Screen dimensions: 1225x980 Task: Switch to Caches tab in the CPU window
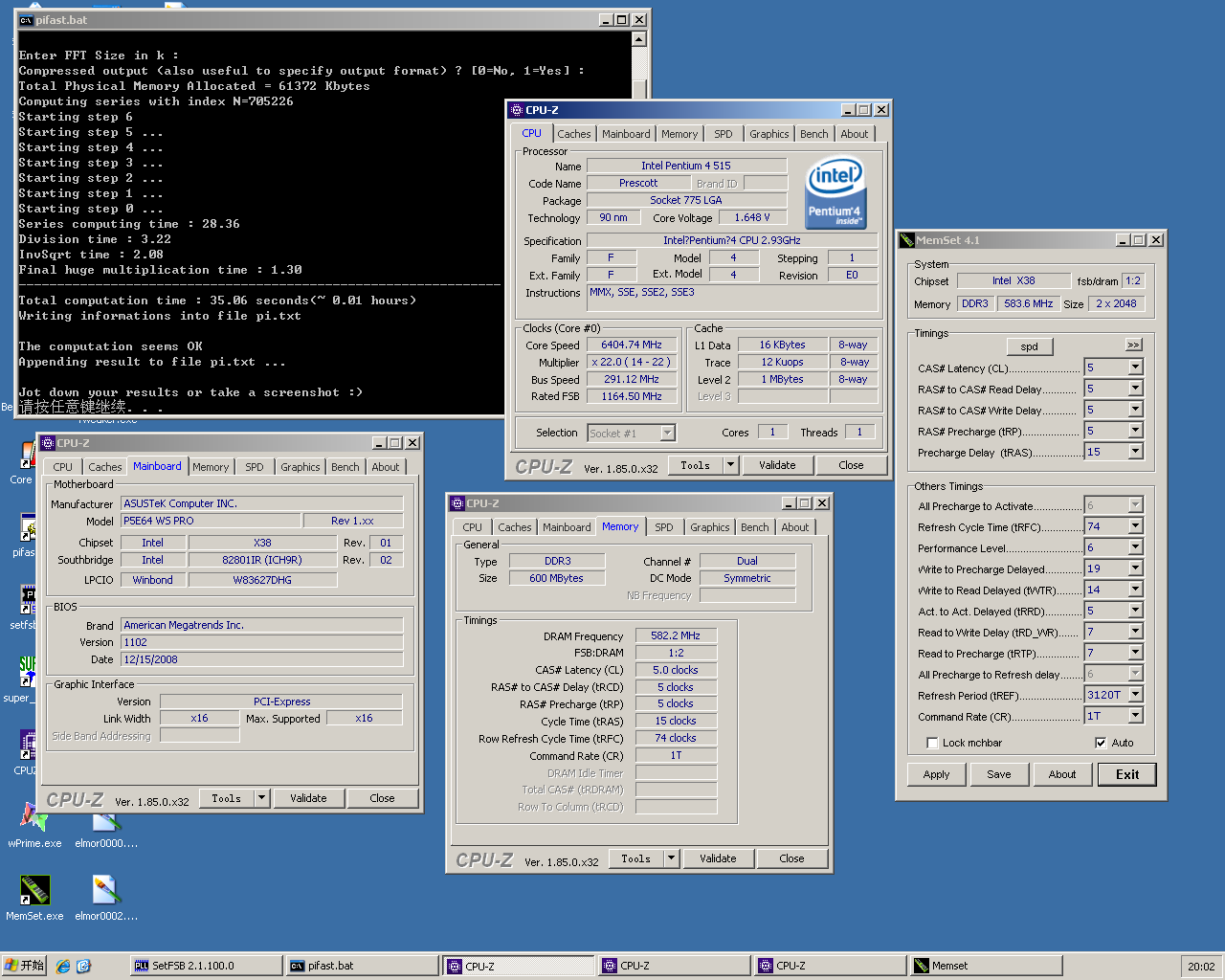(x=574, y=134)
